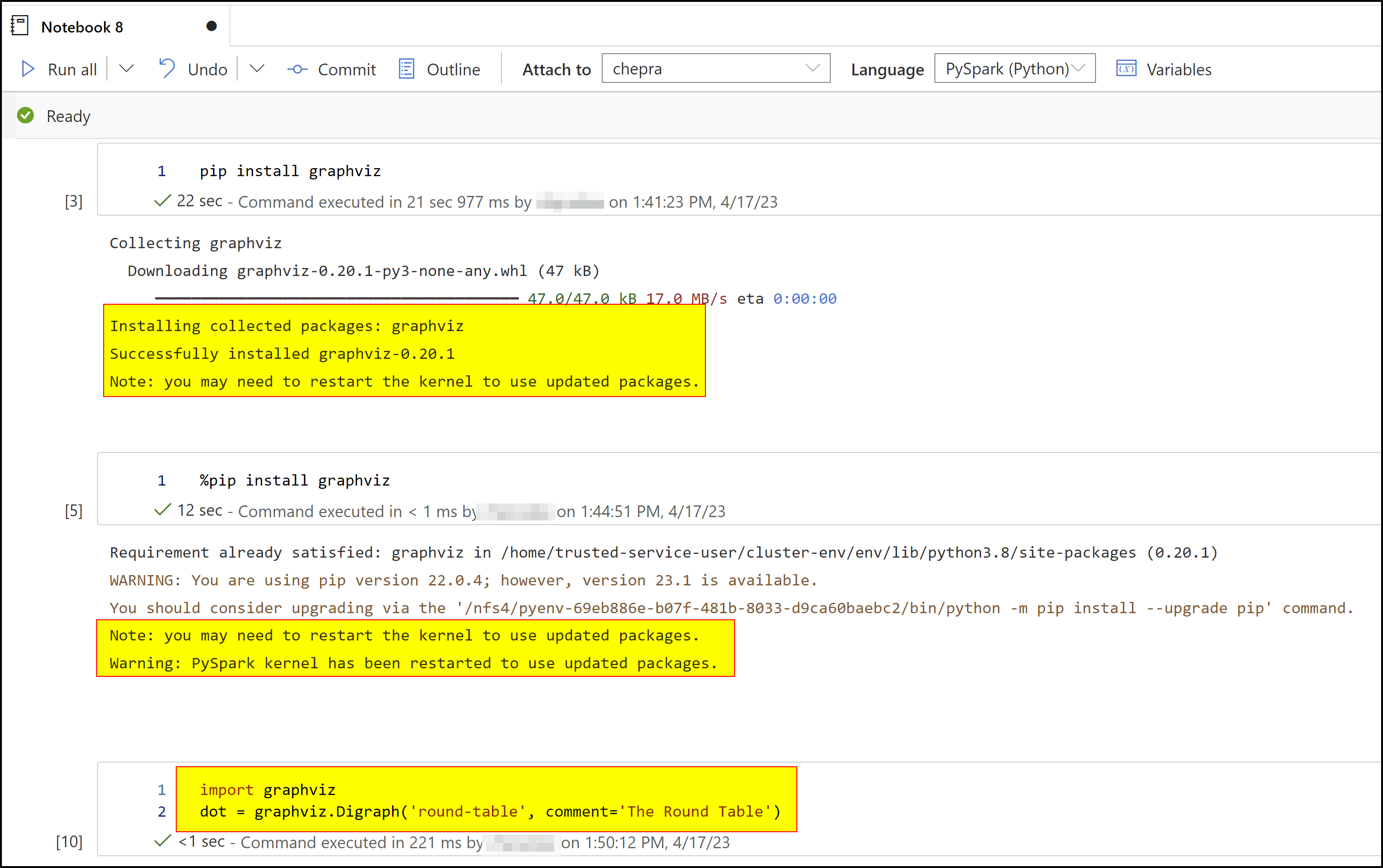Click the unsaved changes dot on tab
Viewport: 1383px width, 868px height.
212,26
